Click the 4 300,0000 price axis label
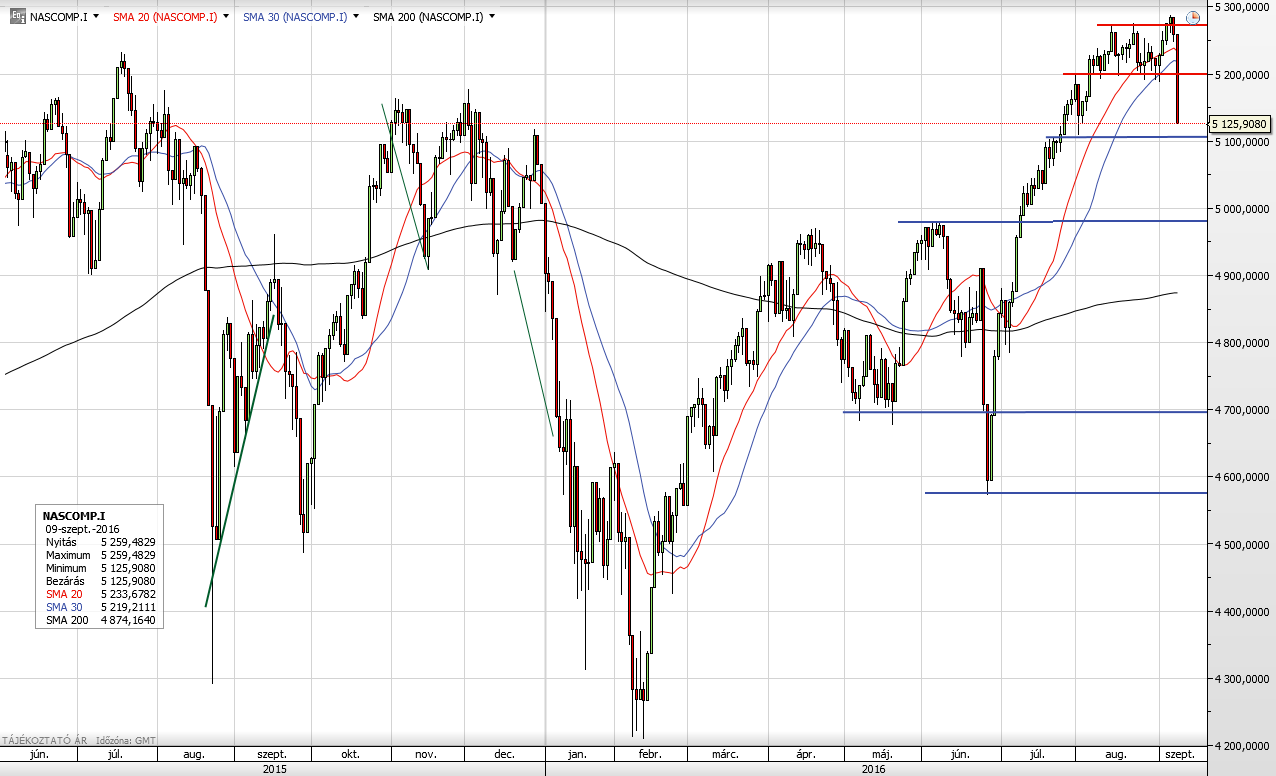1276x776 pixels. [x=1241, y=679]
